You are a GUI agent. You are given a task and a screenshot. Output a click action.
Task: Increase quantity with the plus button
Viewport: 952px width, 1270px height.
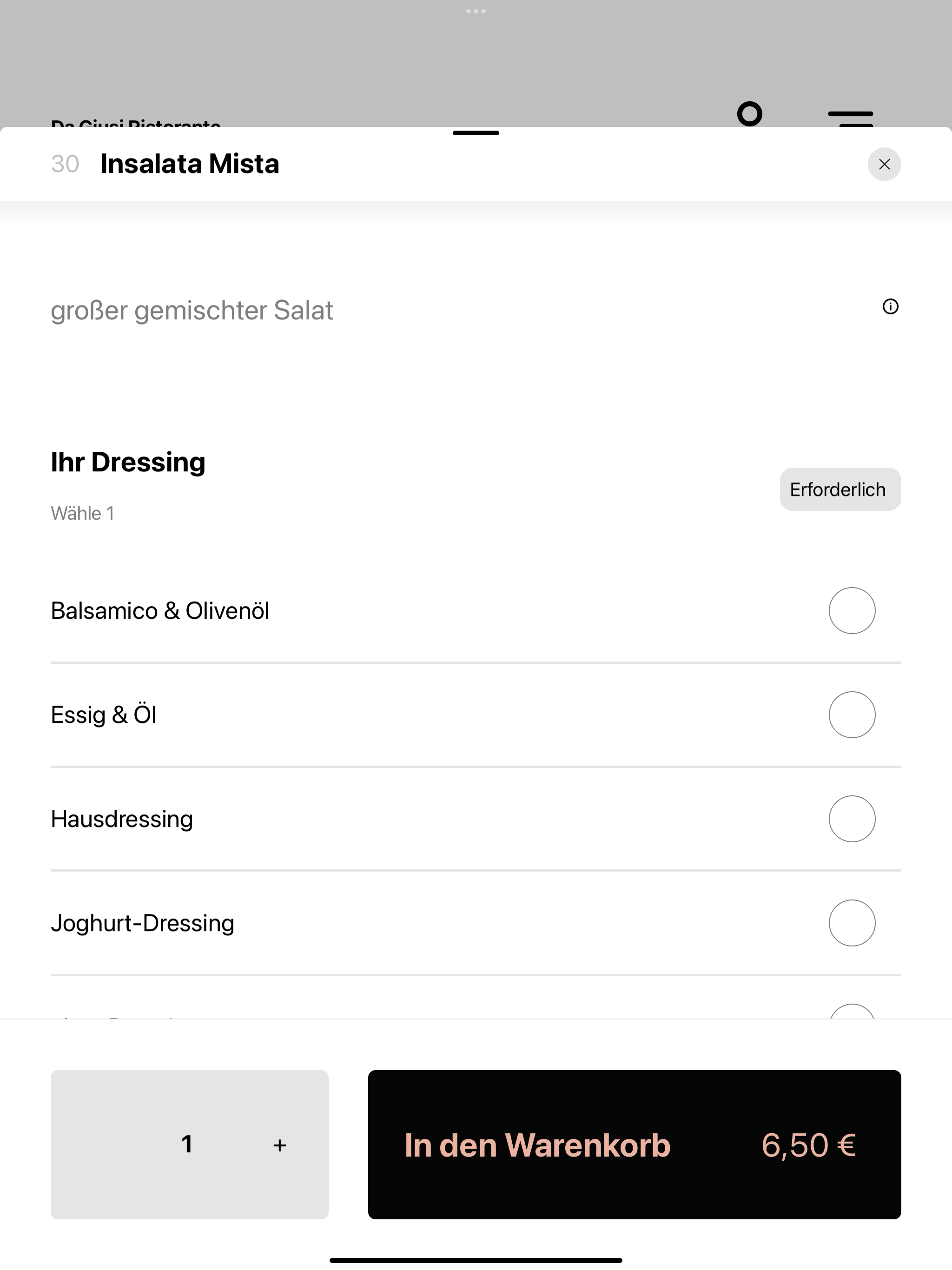[x=280, y=1145]
